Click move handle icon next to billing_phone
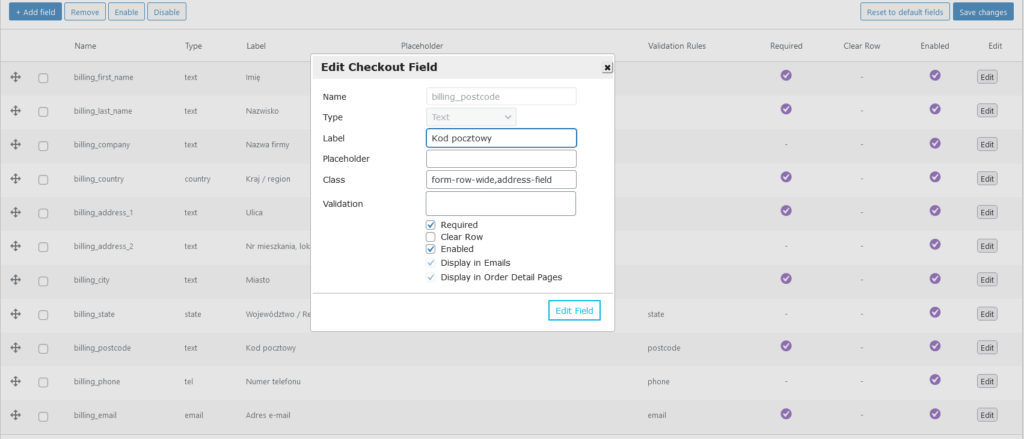1024x439 pixels. 16,381
